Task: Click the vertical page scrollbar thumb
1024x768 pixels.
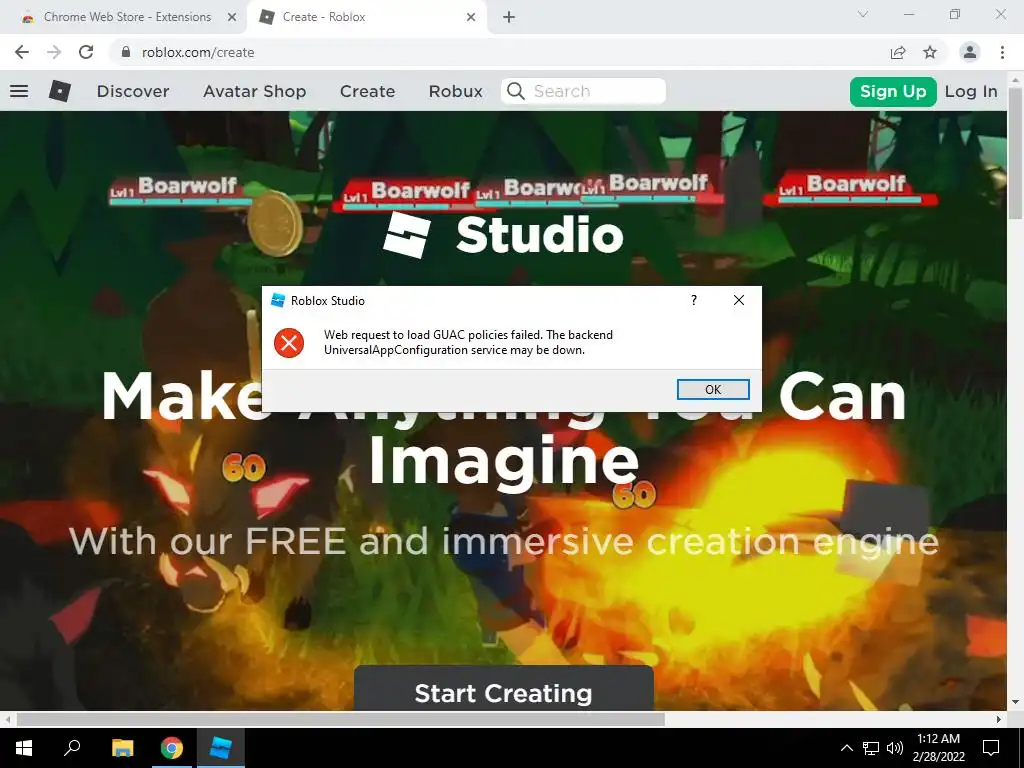Action: pos(1016,152)
